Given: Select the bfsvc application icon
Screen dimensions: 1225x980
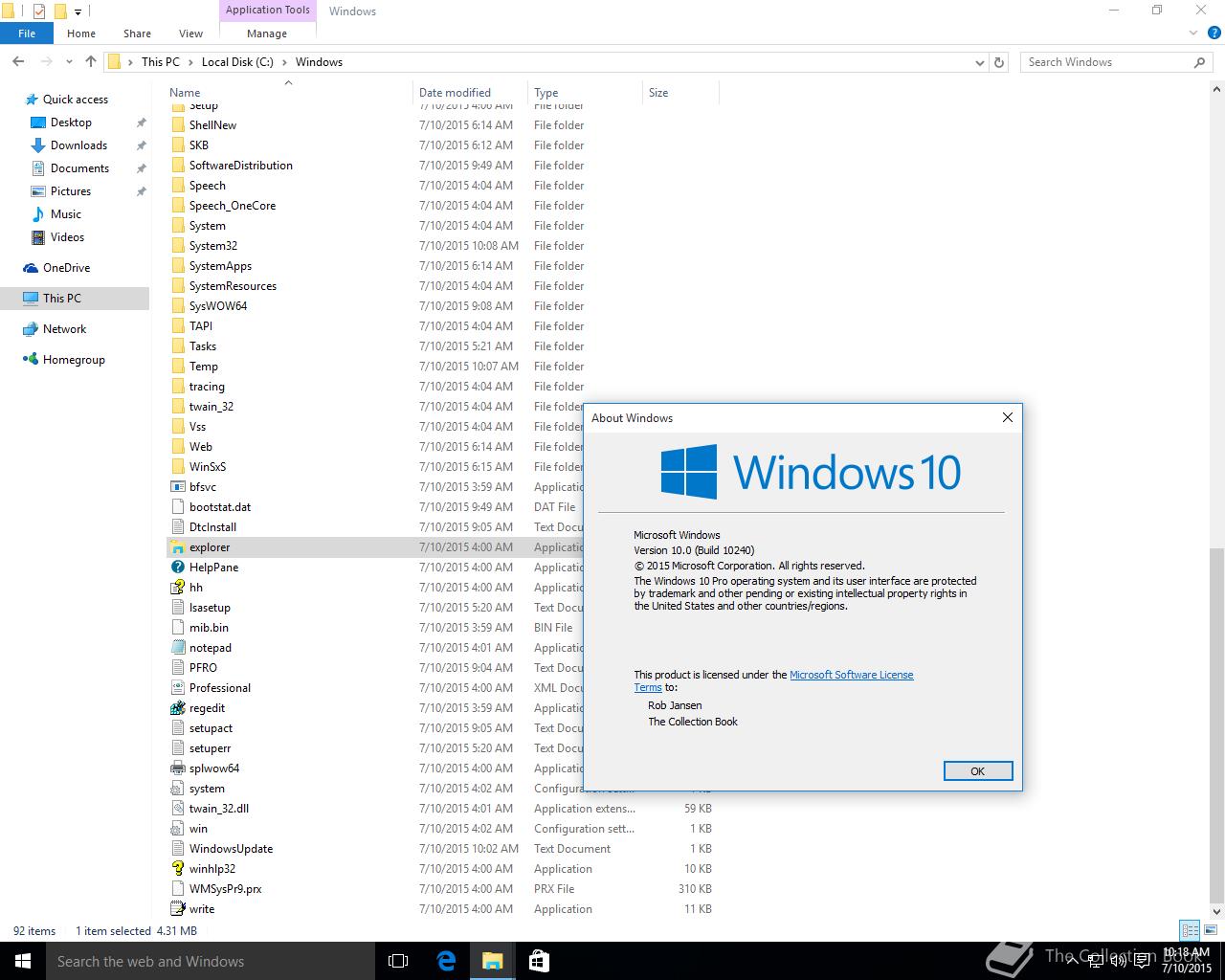Looking at the screenshot, I should 177,487.
